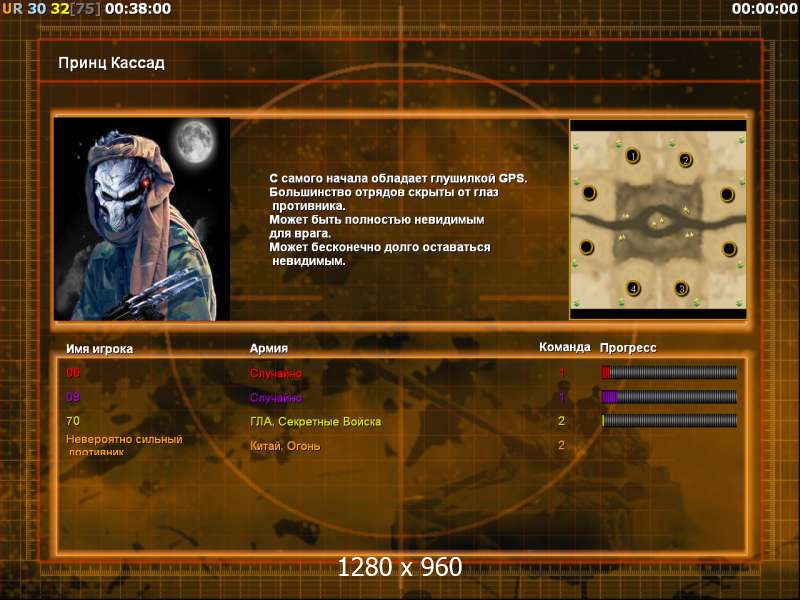Image resolution: width=800 pixels, height=600 pixels.
Task: Click team number 2 for 'Китай, Огонь' row
Action: coord(561,445)
